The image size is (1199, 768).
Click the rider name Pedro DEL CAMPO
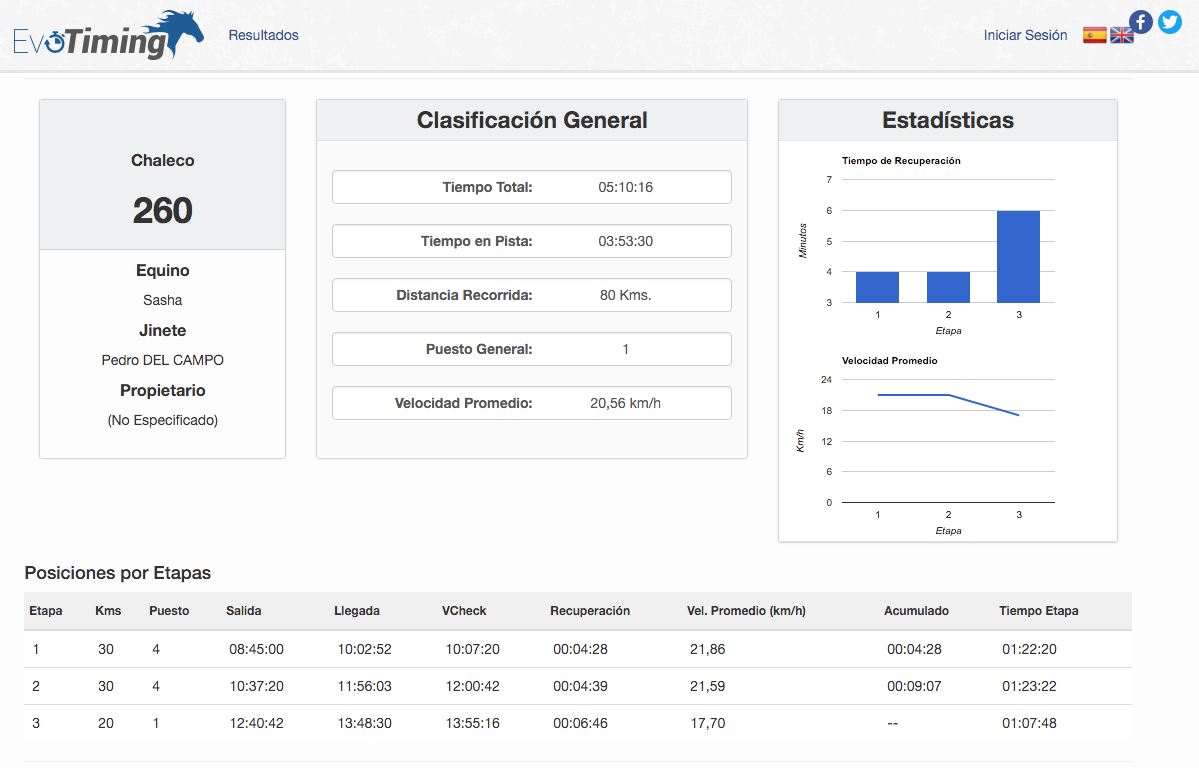click(162, 360)
